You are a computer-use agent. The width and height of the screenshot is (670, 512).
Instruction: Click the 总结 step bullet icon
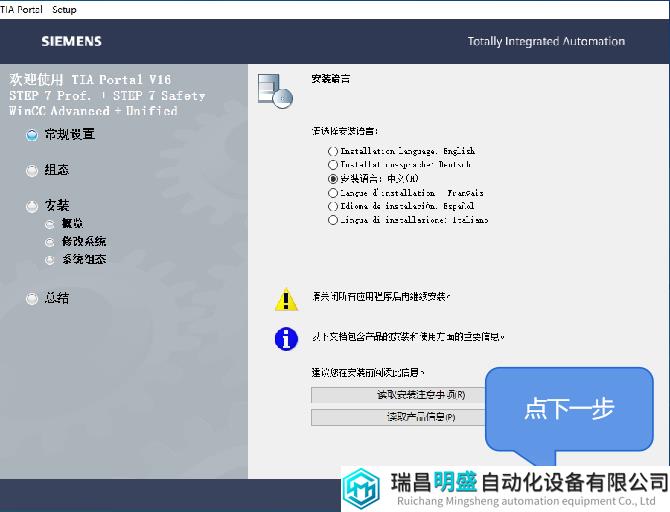32,299
